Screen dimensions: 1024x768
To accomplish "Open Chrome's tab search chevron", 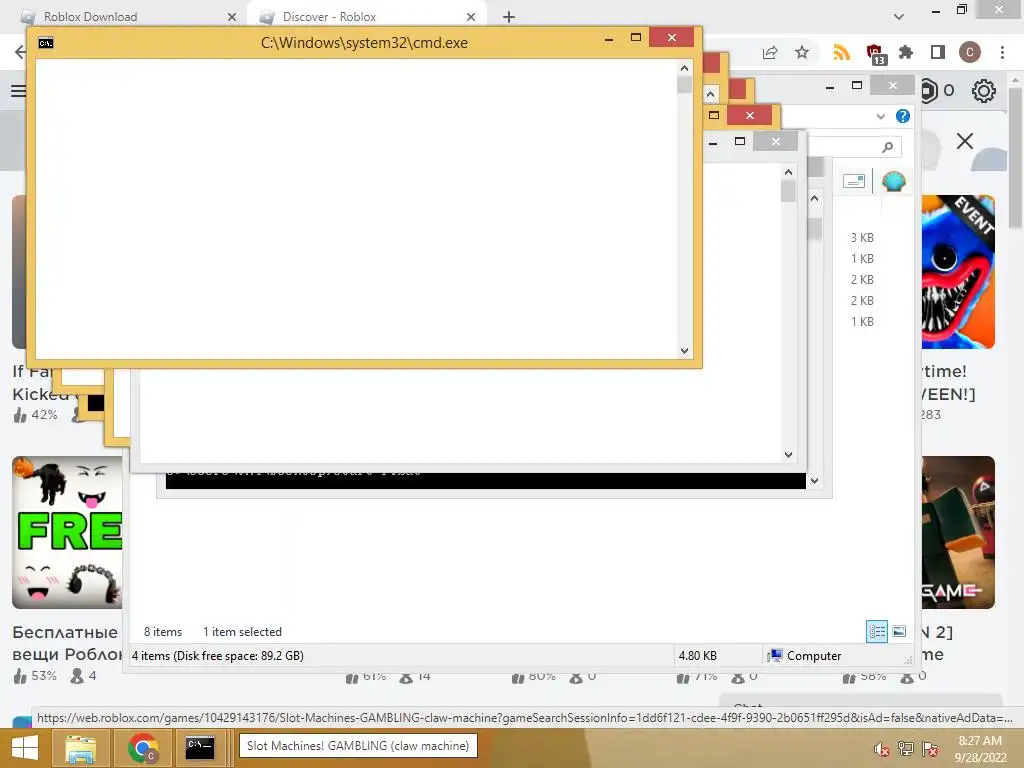I will pos(899,17).
